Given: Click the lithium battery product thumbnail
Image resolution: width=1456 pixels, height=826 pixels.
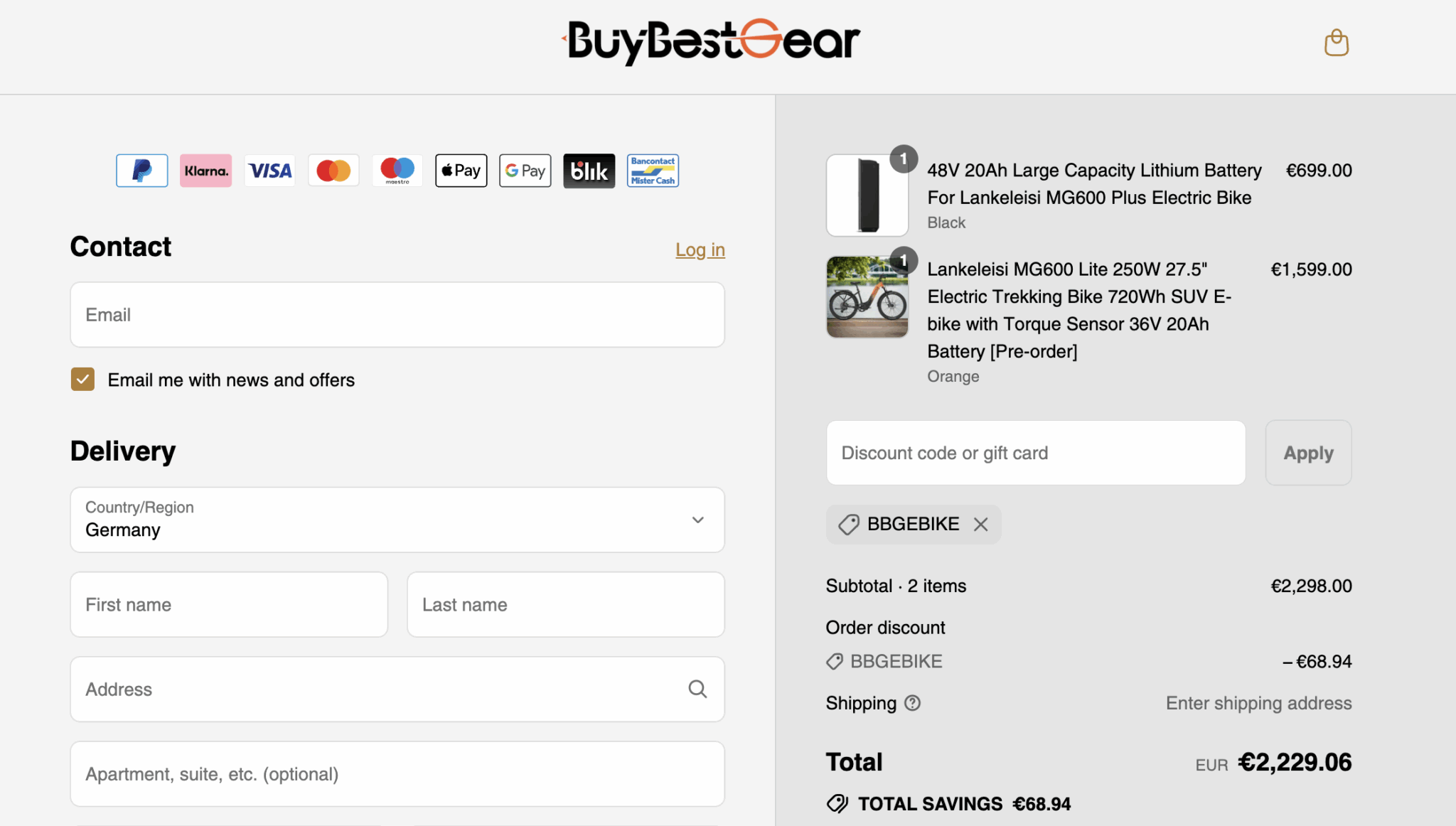Looking at the screenshot, I should pyautogui.click(x=867, y=195).
